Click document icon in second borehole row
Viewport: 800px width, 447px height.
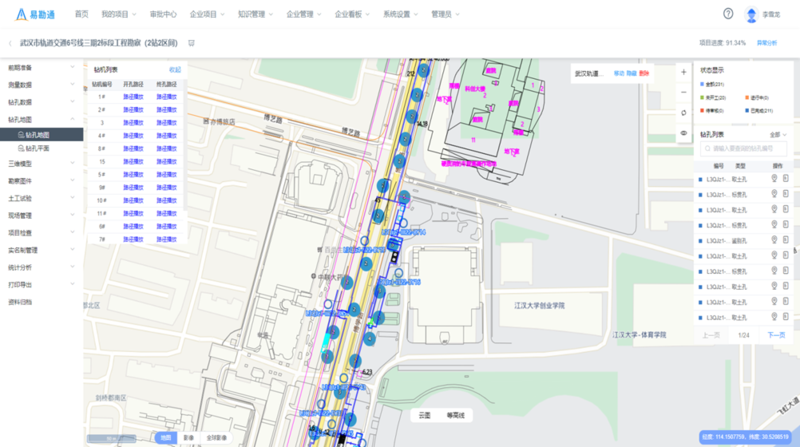click(786, 194)
